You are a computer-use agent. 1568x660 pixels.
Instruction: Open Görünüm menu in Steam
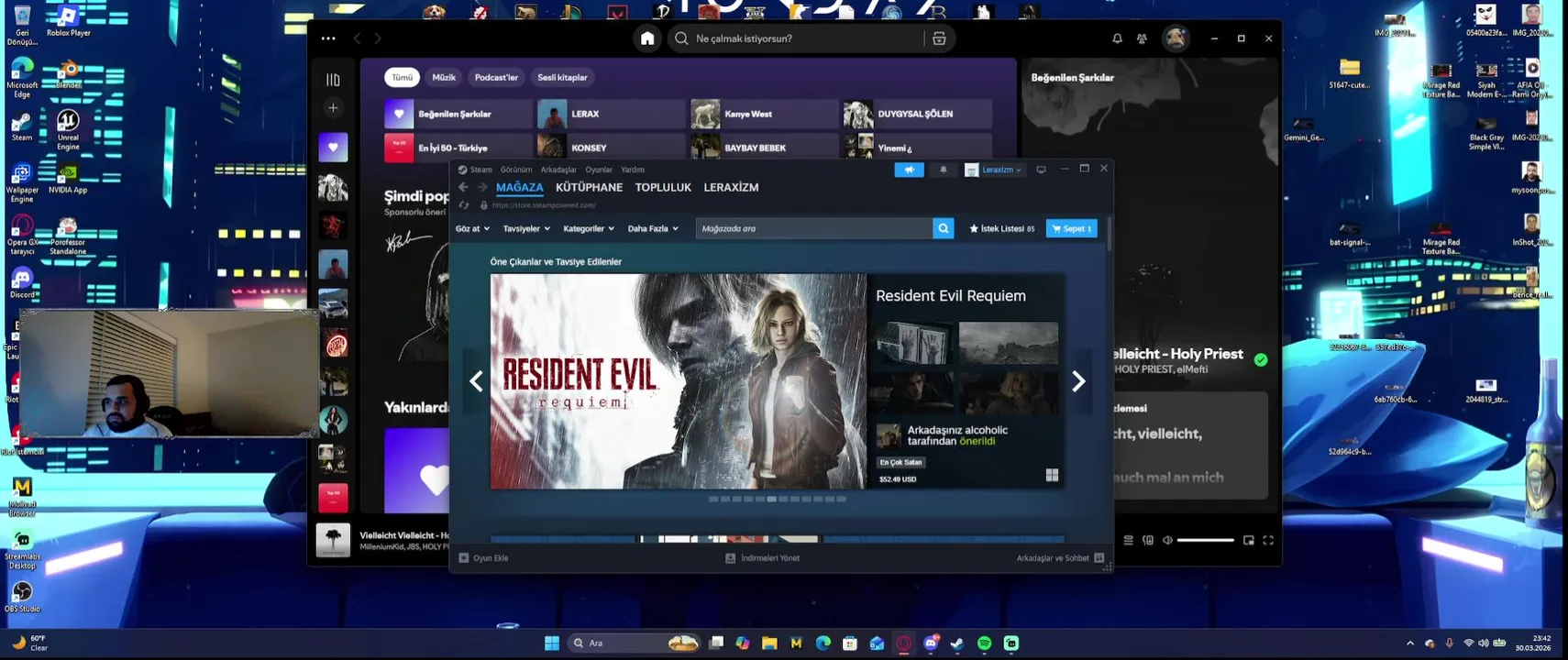pos(516,170)
